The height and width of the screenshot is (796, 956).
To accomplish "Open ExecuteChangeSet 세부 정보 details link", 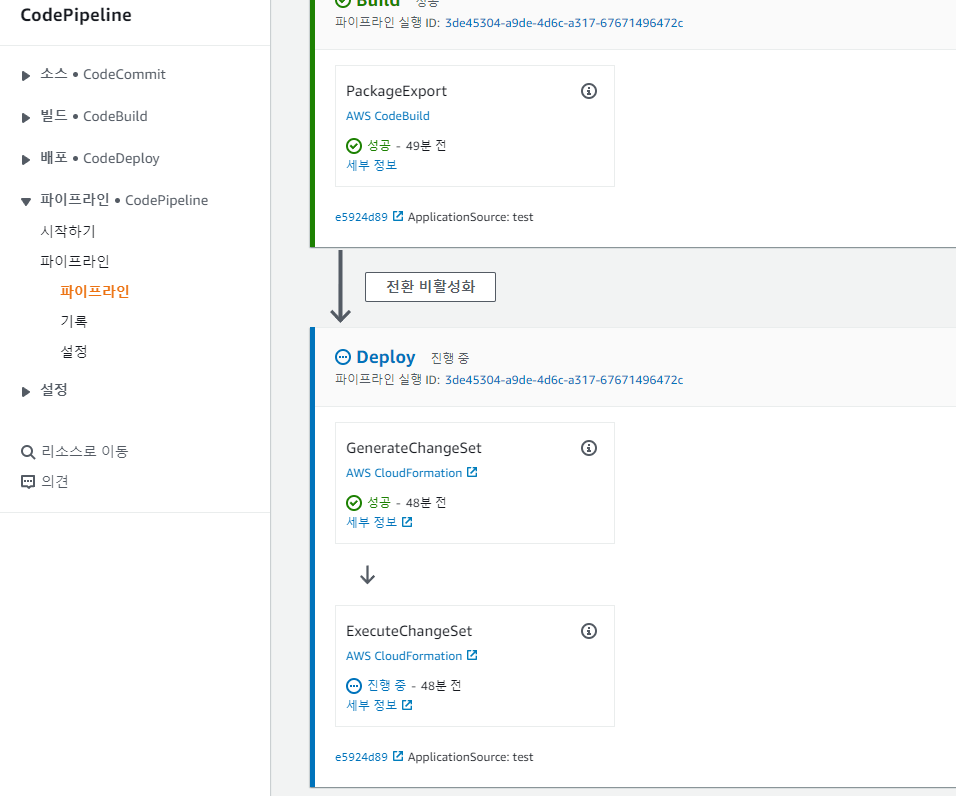I will click(371, 705).
